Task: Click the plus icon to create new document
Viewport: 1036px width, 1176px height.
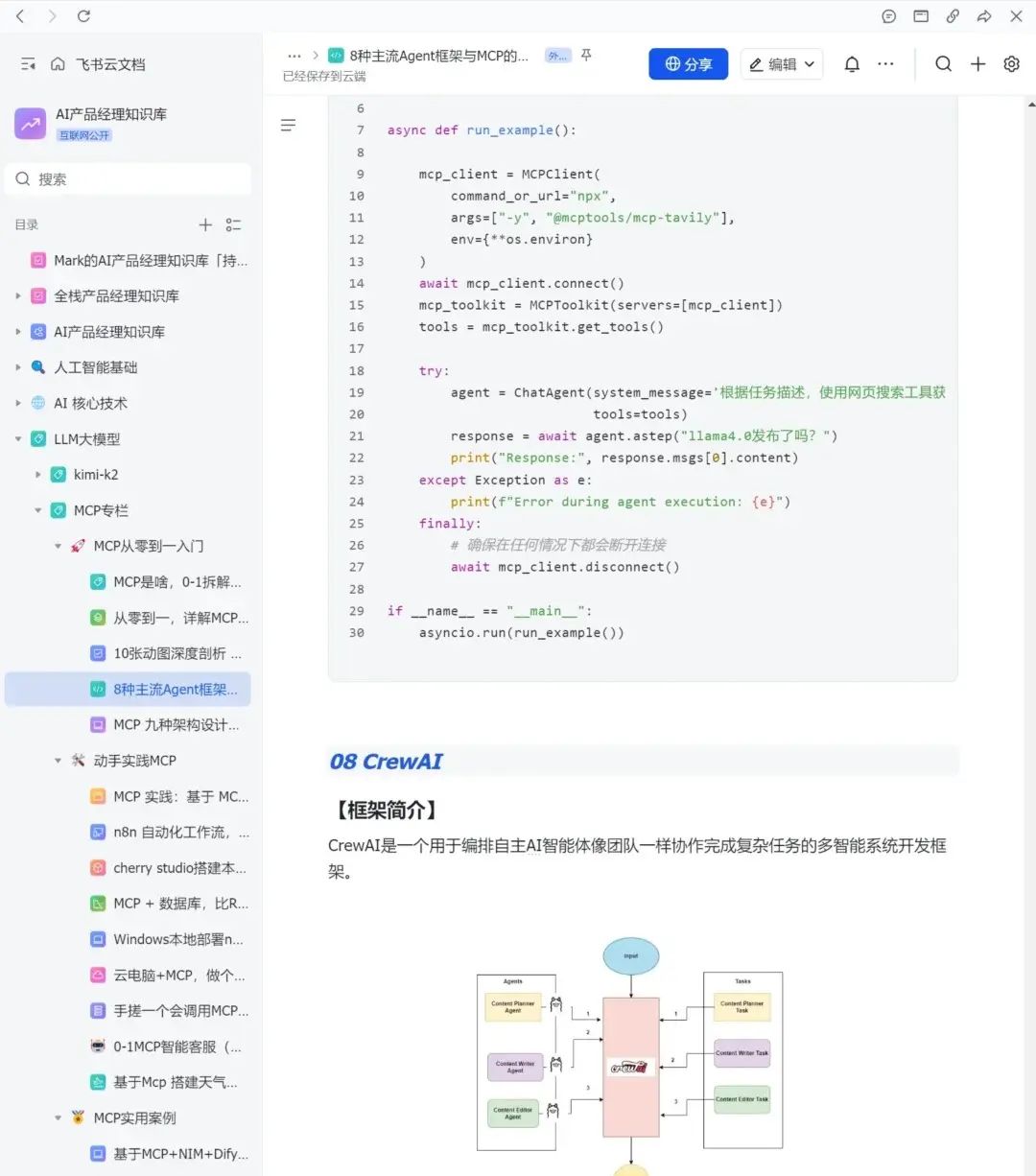Action: pyautogui.click(x=977, y=64)
